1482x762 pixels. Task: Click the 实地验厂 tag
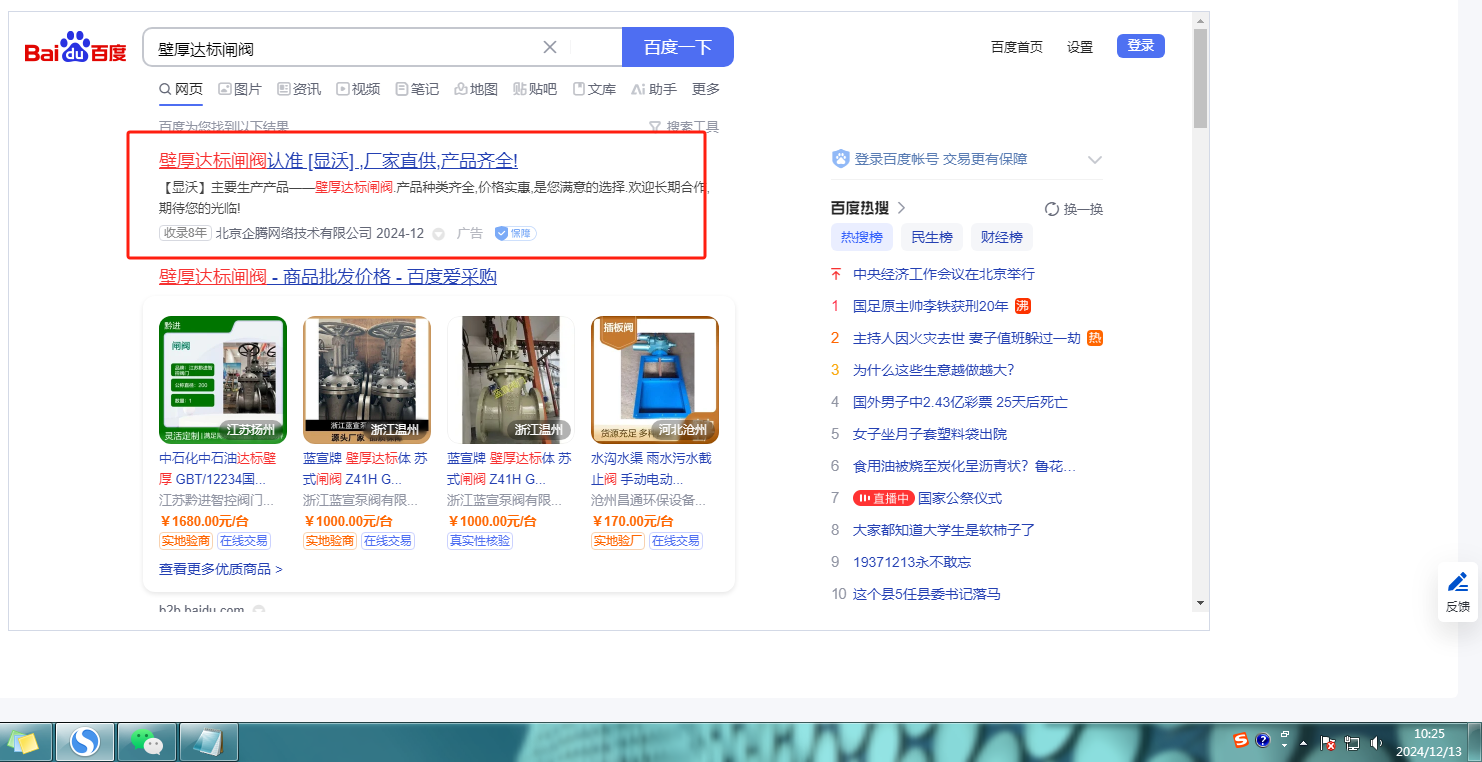click(x=618, y=541)
